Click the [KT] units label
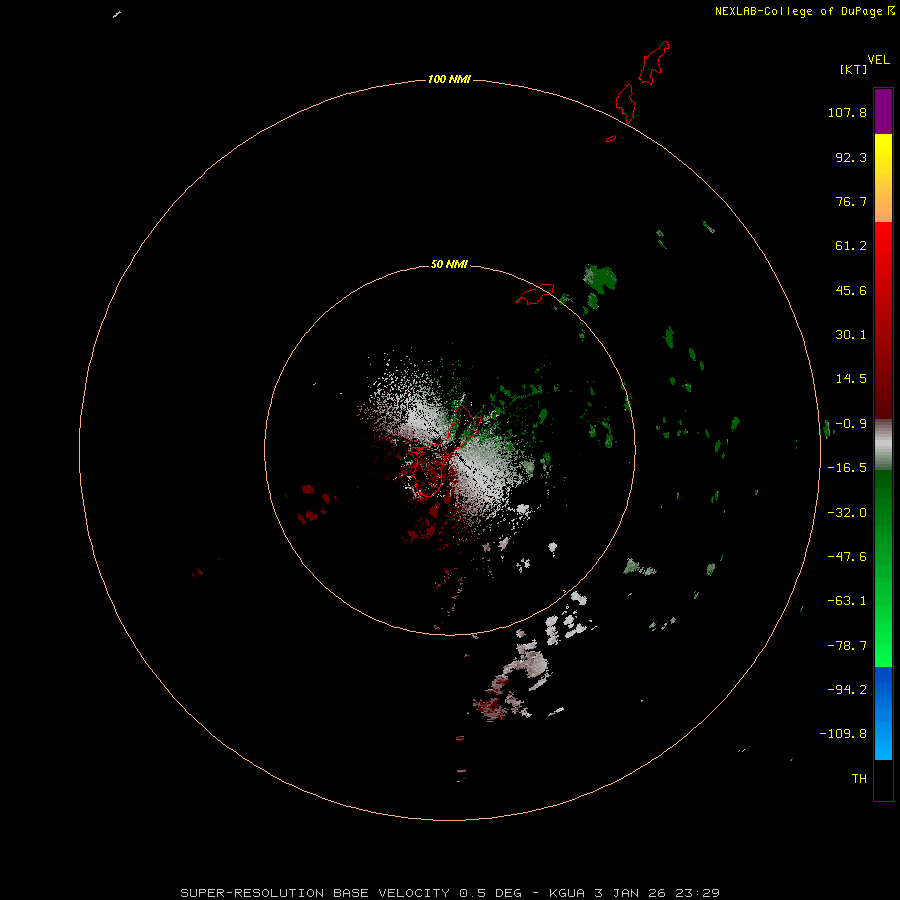The width and height of the screenshot is (900, 900). pos(854,69)
